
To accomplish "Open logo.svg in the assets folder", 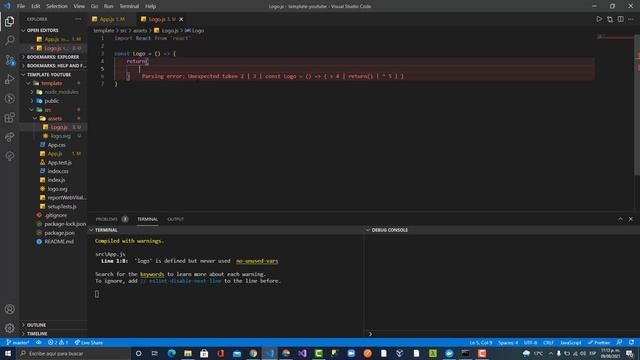I will point(61,136).
